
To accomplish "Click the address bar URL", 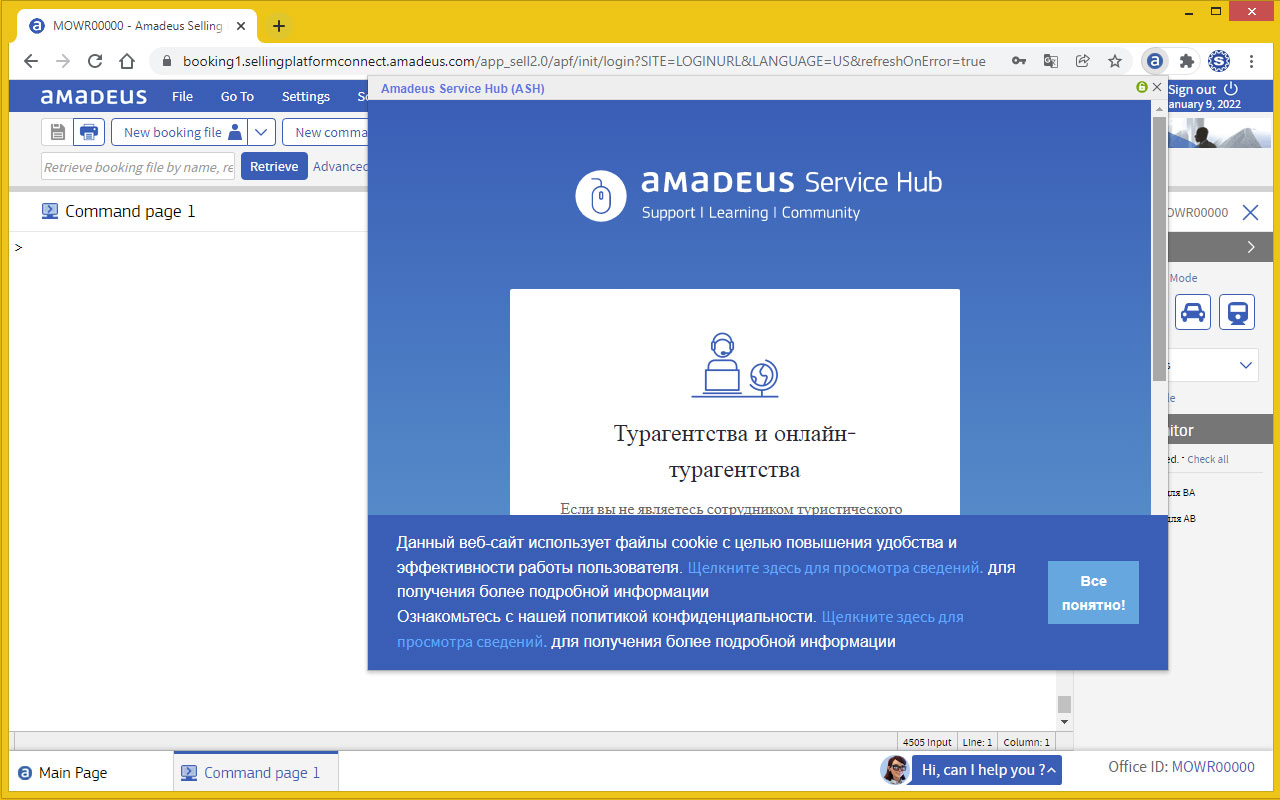I will point(584,61).
